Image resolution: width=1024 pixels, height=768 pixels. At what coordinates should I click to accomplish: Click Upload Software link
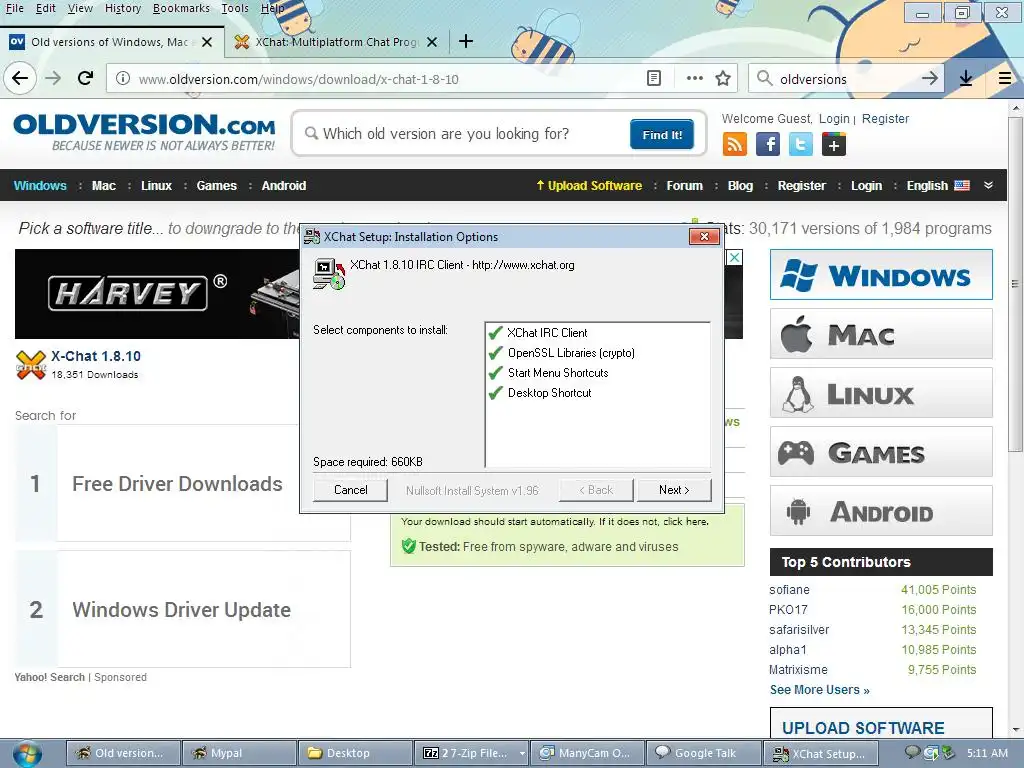pyautogui.click(x=589, y=185)
